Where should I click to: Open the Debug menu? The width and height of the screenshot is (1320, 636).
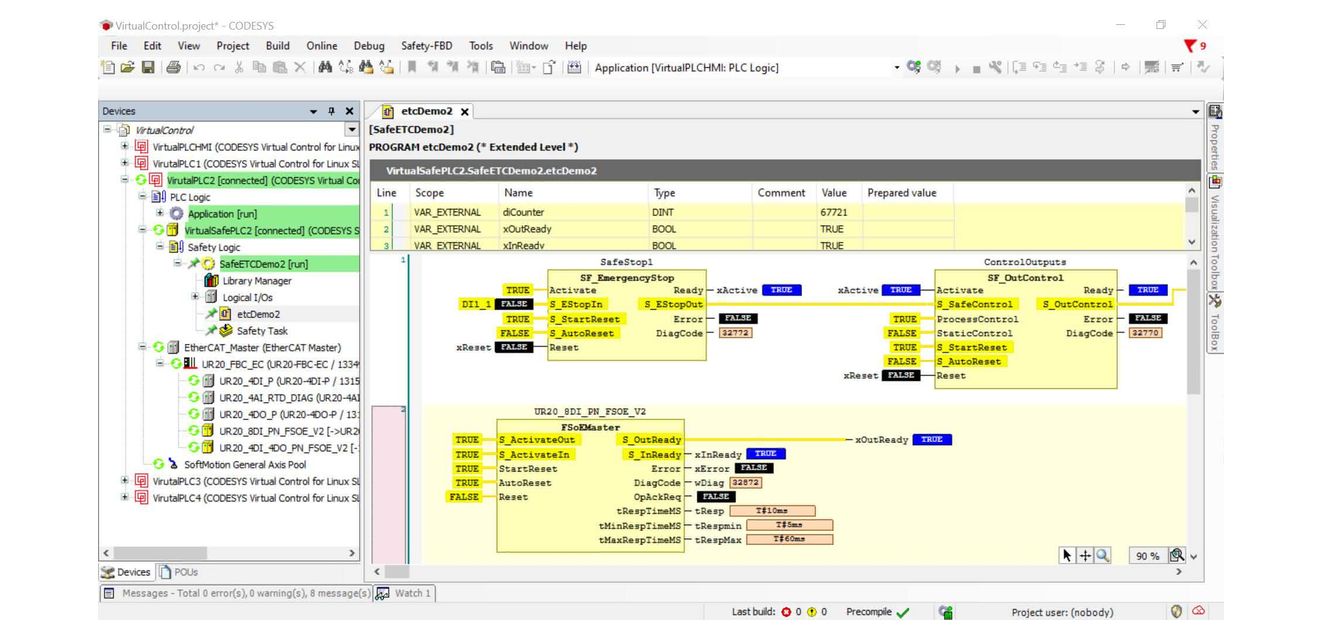tap(369, 45)
